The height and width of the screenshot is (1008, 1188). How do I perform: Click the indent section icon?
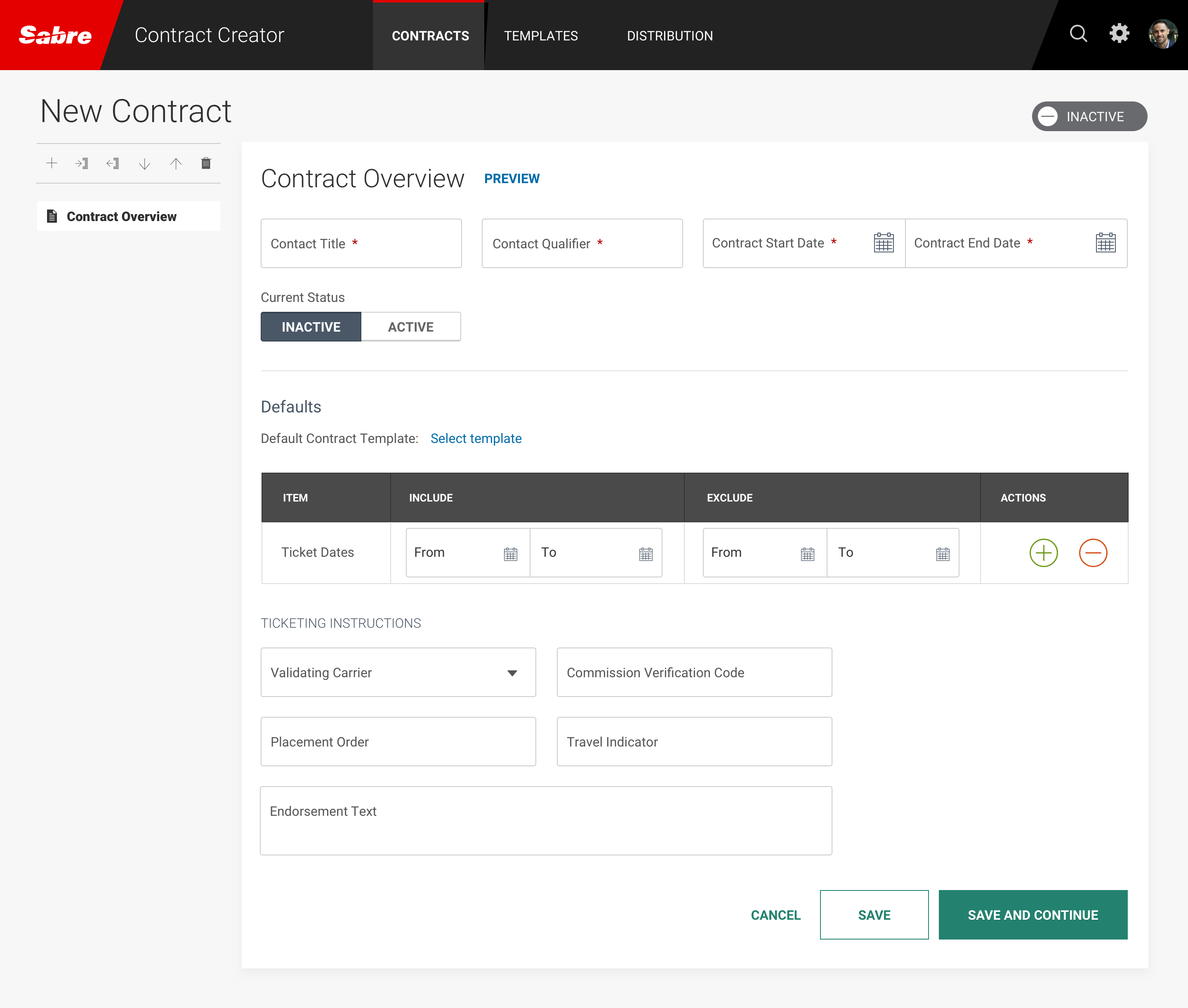tap(82, 163)
